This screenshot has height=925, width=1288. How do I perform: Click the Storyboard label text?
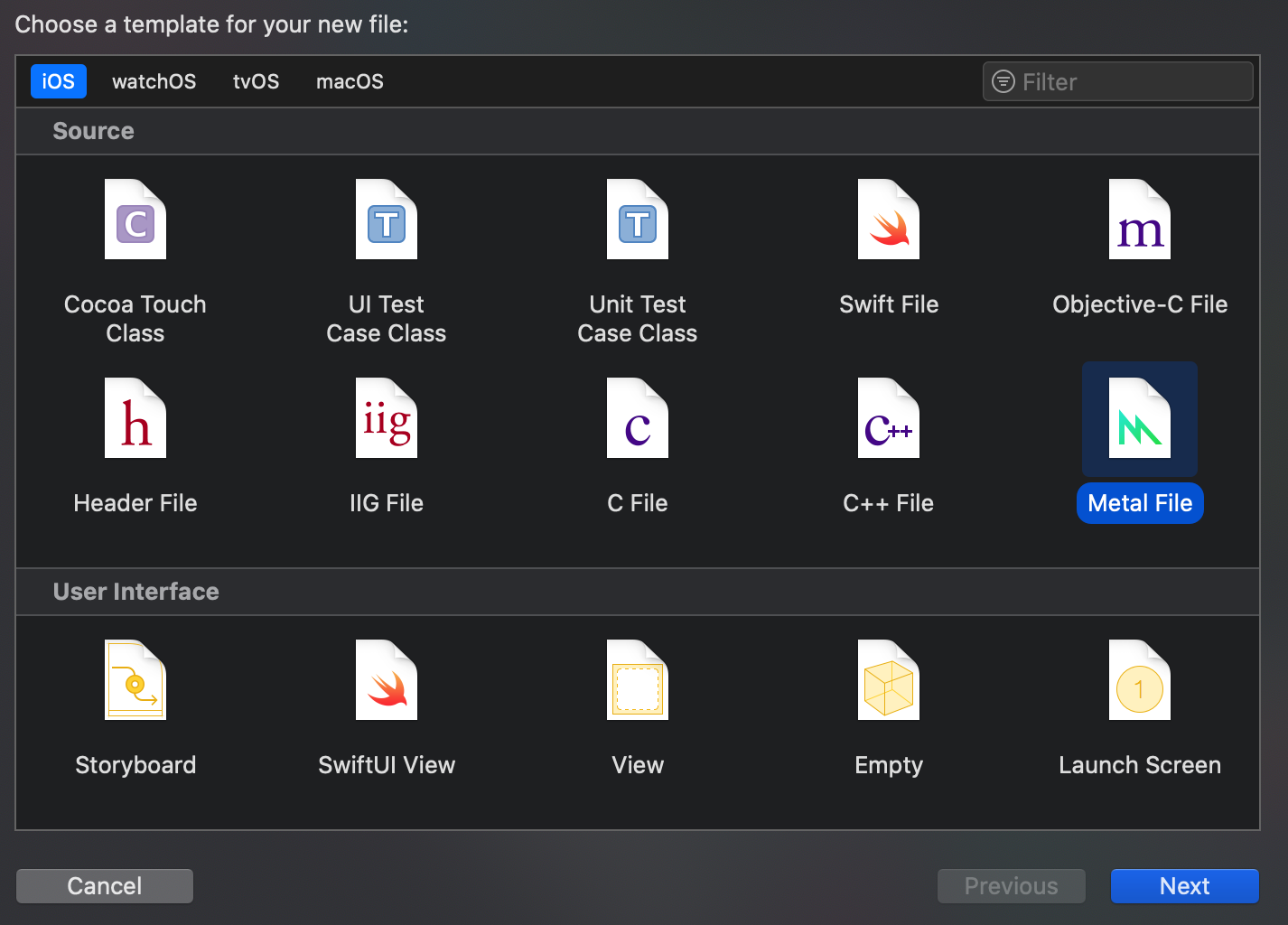[135, 765]
